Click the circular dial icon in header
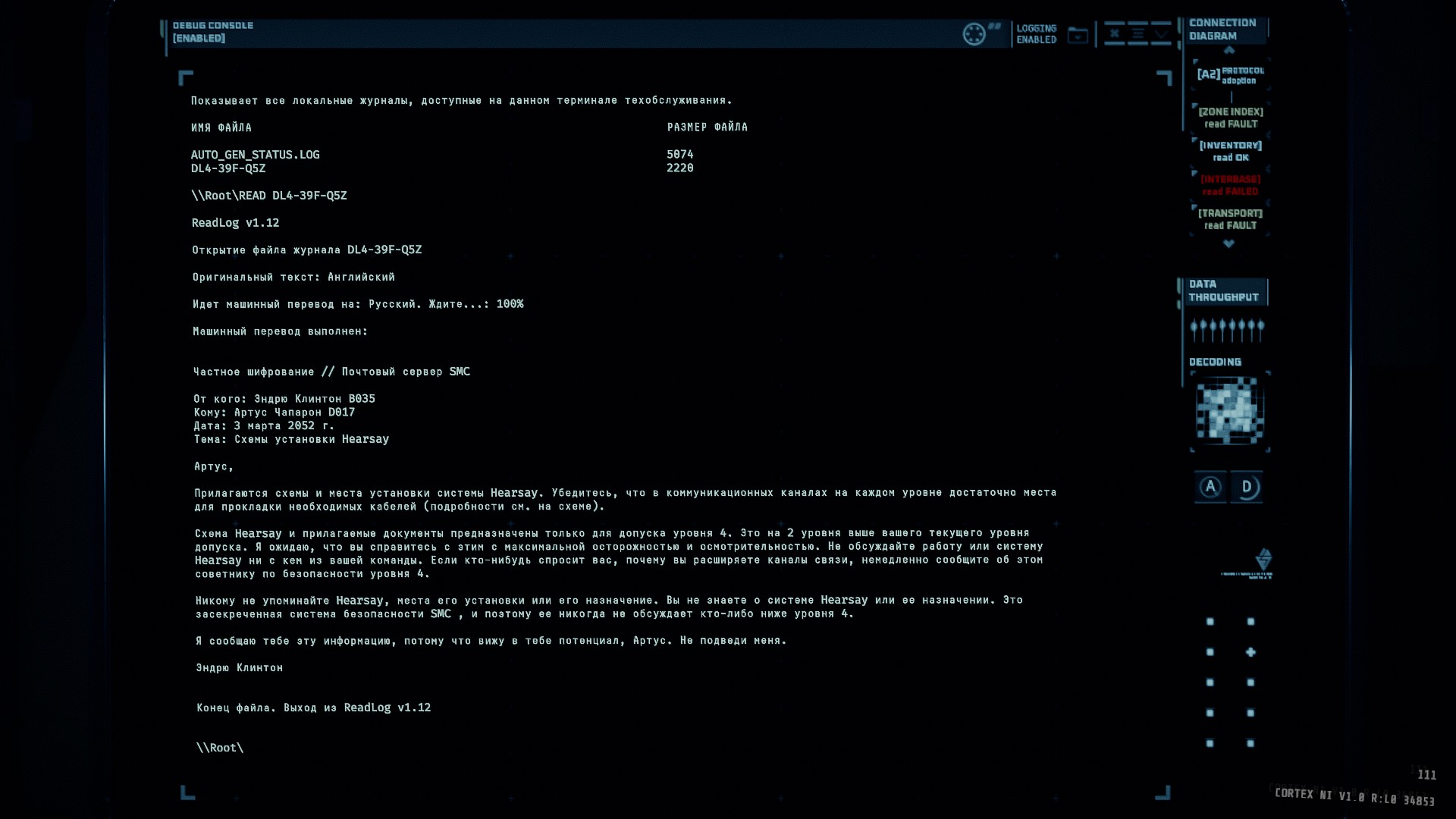This screenshot has width=1456, height=819. [x=974, y=34]
